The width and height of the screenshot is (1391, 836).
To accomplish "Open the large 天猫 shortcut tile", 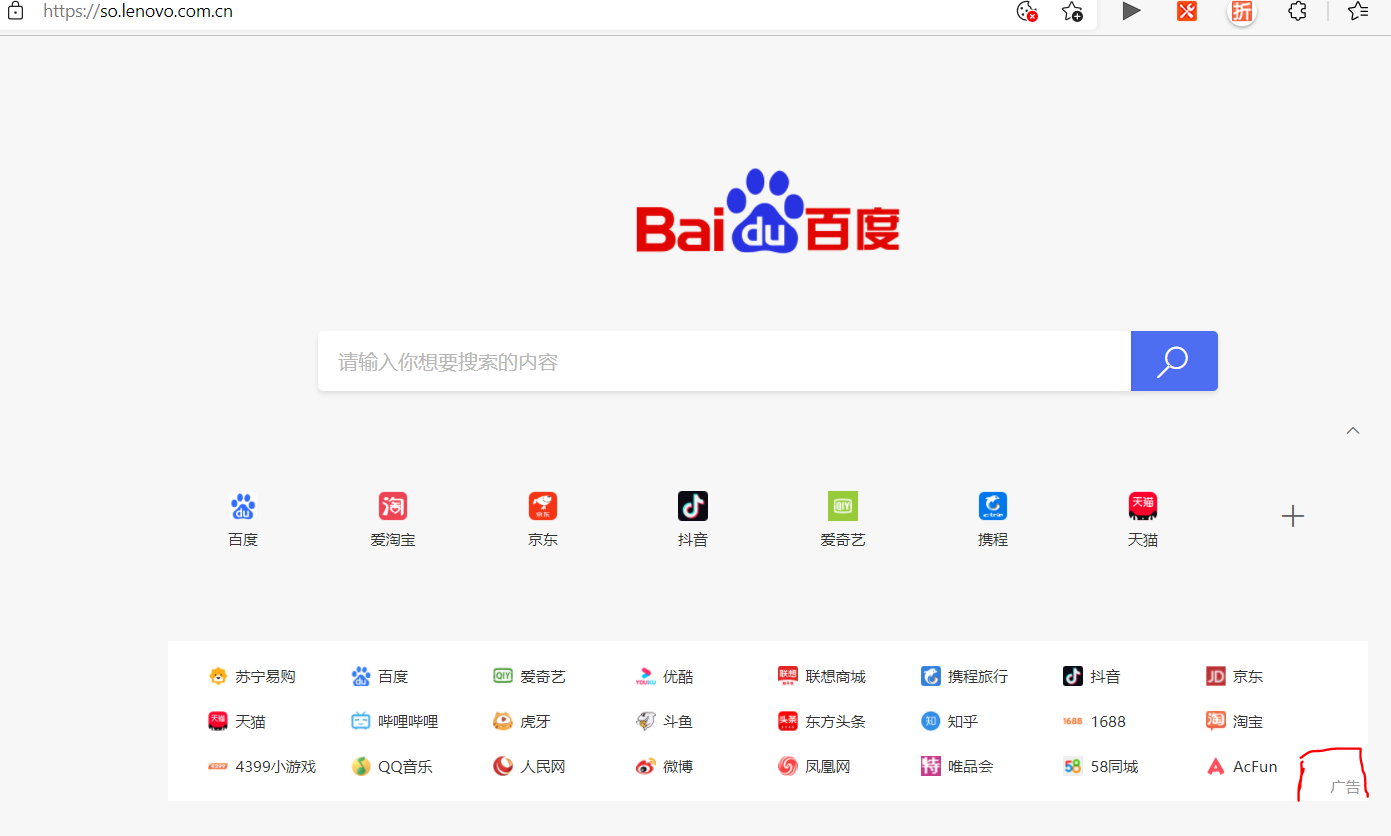I will point(1143,519).
